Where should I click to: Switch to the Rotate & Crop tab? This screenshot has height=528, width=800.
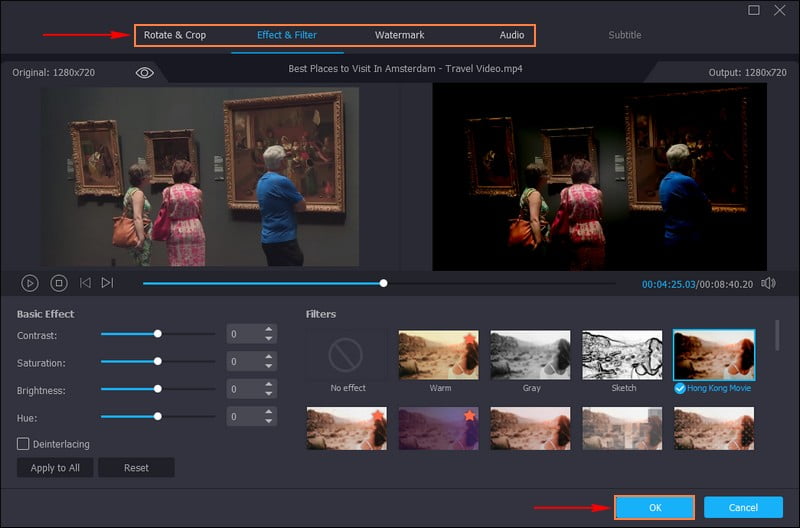click(x=175, y=35)
